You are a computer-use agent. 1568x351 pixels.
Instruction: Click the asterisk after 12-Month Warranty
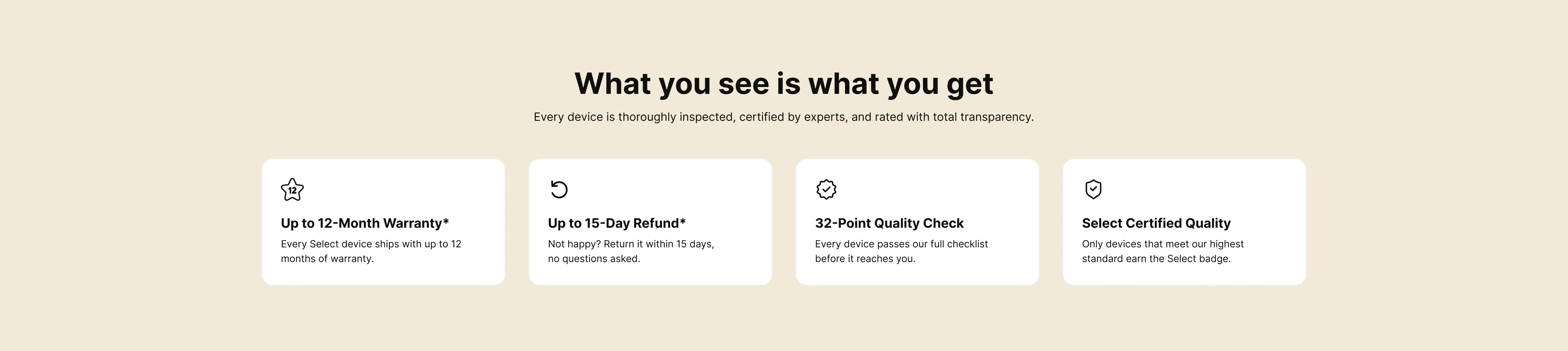pos(446,221)
